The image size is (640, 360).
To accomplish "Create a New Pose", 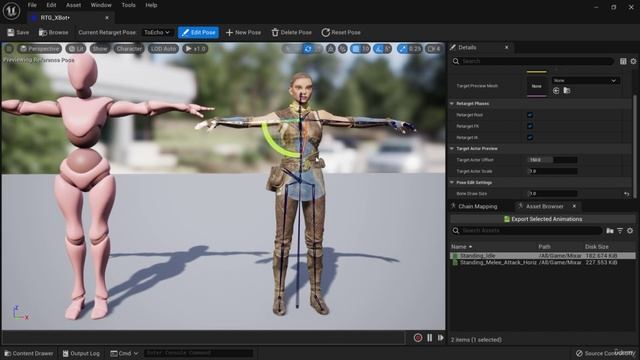I will point(243,32).
